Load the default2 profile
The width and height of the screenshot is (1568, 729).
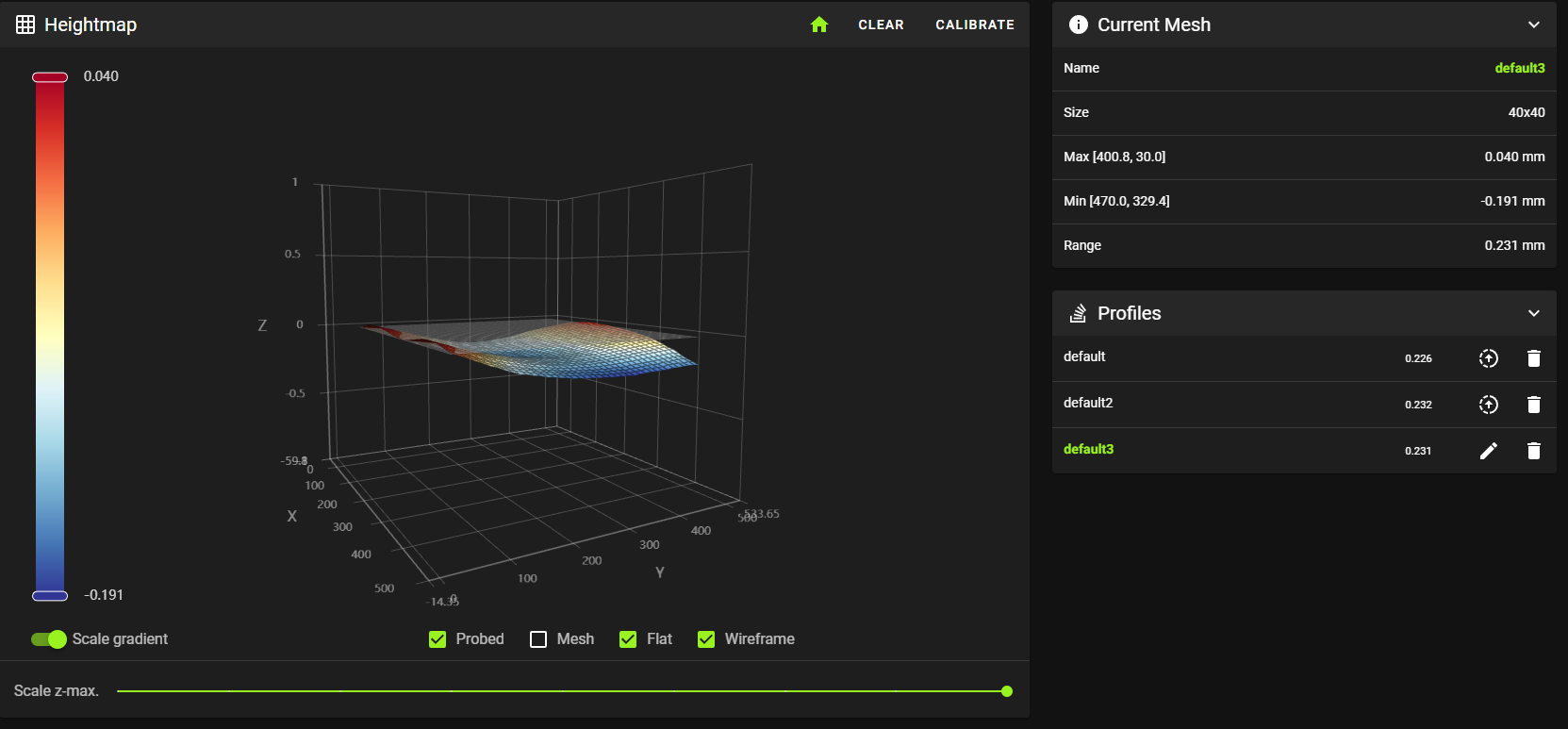click(1488, 405)
